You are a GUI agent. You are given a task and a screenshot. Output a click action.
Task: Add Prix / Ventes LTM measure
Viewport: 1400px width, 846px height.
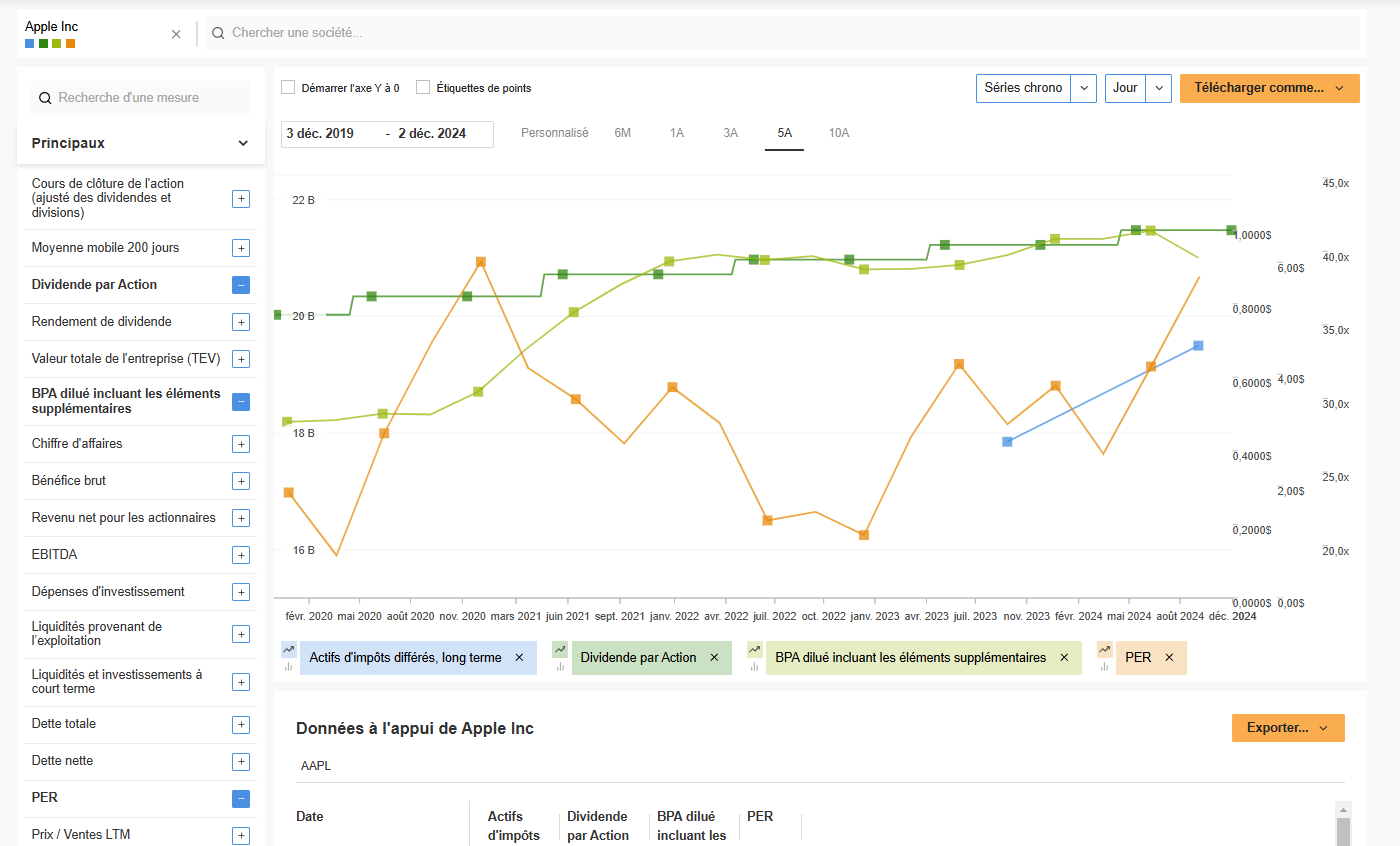(241, 835)
